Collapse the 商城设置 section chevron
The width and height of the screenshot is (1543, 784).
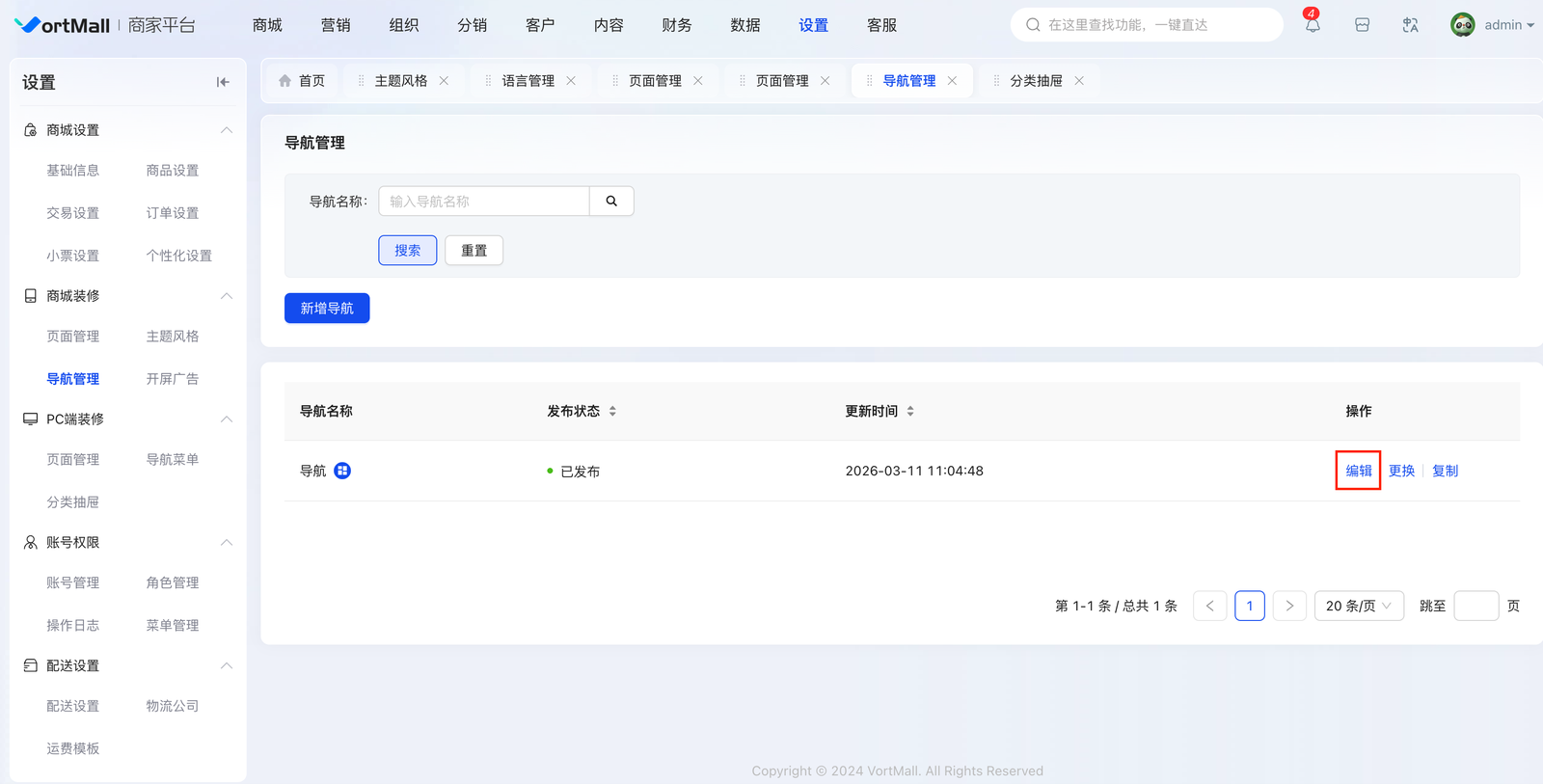click(227, 130)
